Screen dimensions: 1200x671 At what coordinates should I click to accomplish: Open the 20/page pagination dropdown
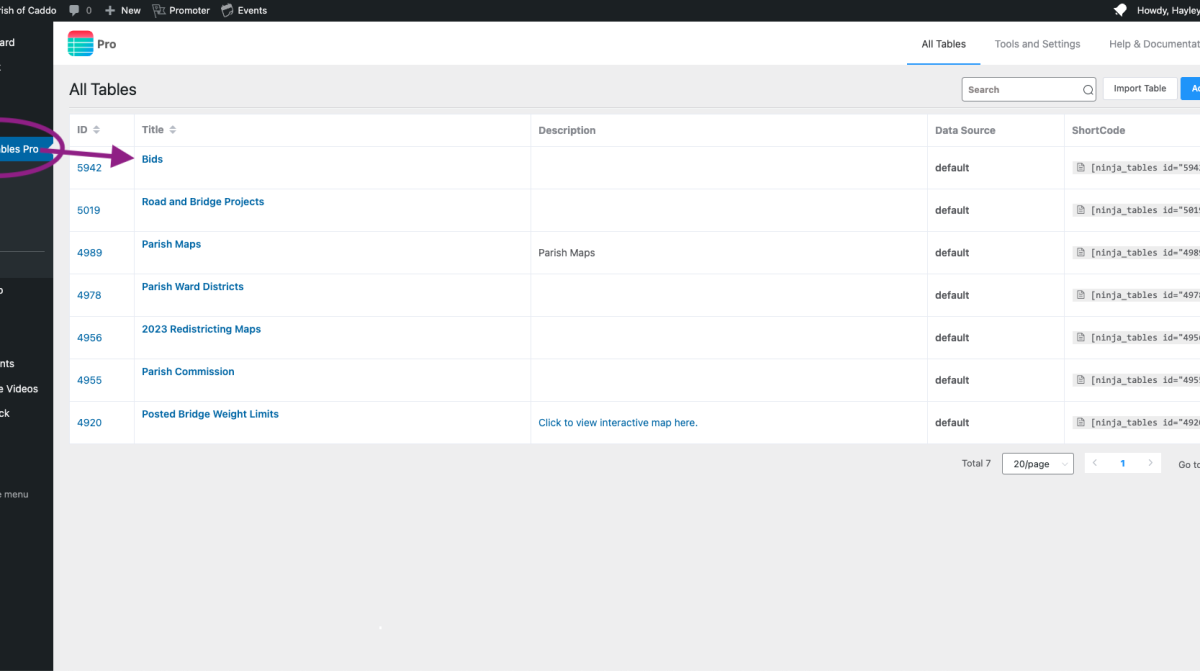click(x=1037, y=464)
